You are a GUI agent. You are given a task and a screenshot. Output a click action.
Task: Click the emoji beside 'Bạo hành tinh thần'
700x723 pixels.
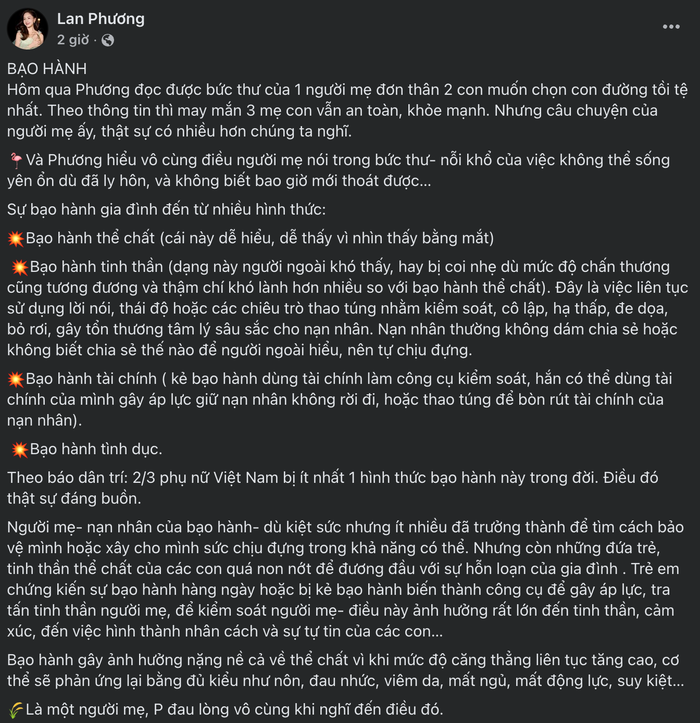[19, 268]
